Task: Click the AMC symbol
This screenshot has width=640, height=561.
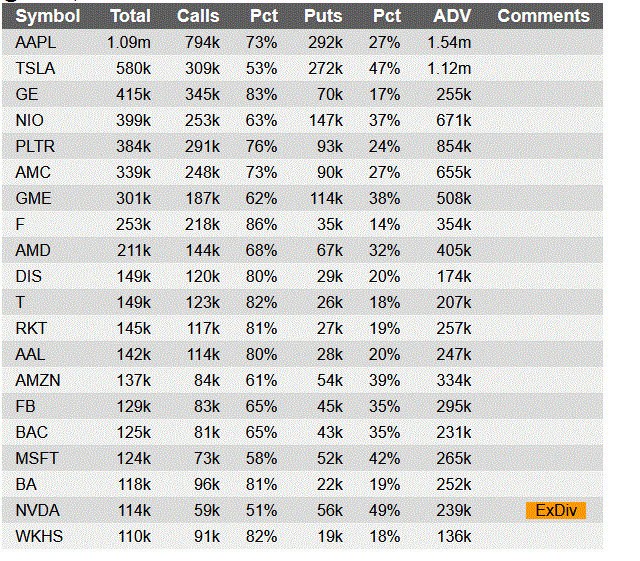Action: tap(33, 172)
